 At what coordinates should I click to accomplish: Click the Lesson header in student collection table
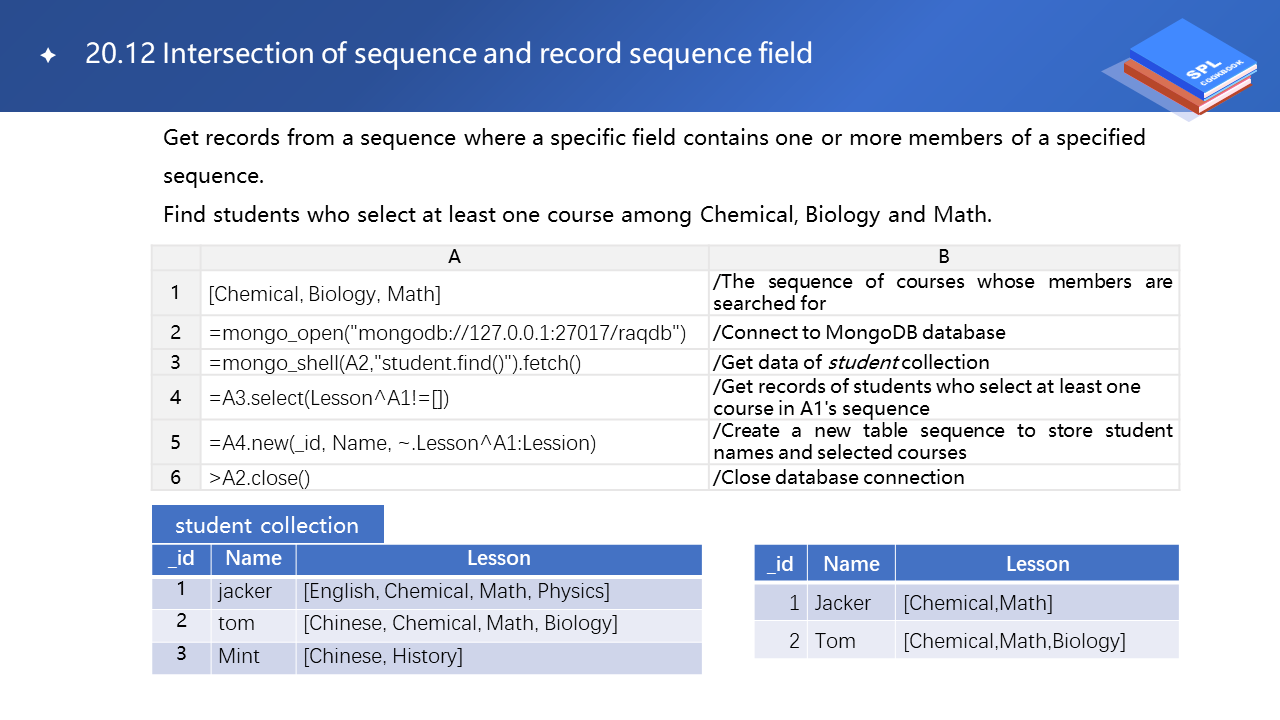pyautogui.click(x=498, y=558)
